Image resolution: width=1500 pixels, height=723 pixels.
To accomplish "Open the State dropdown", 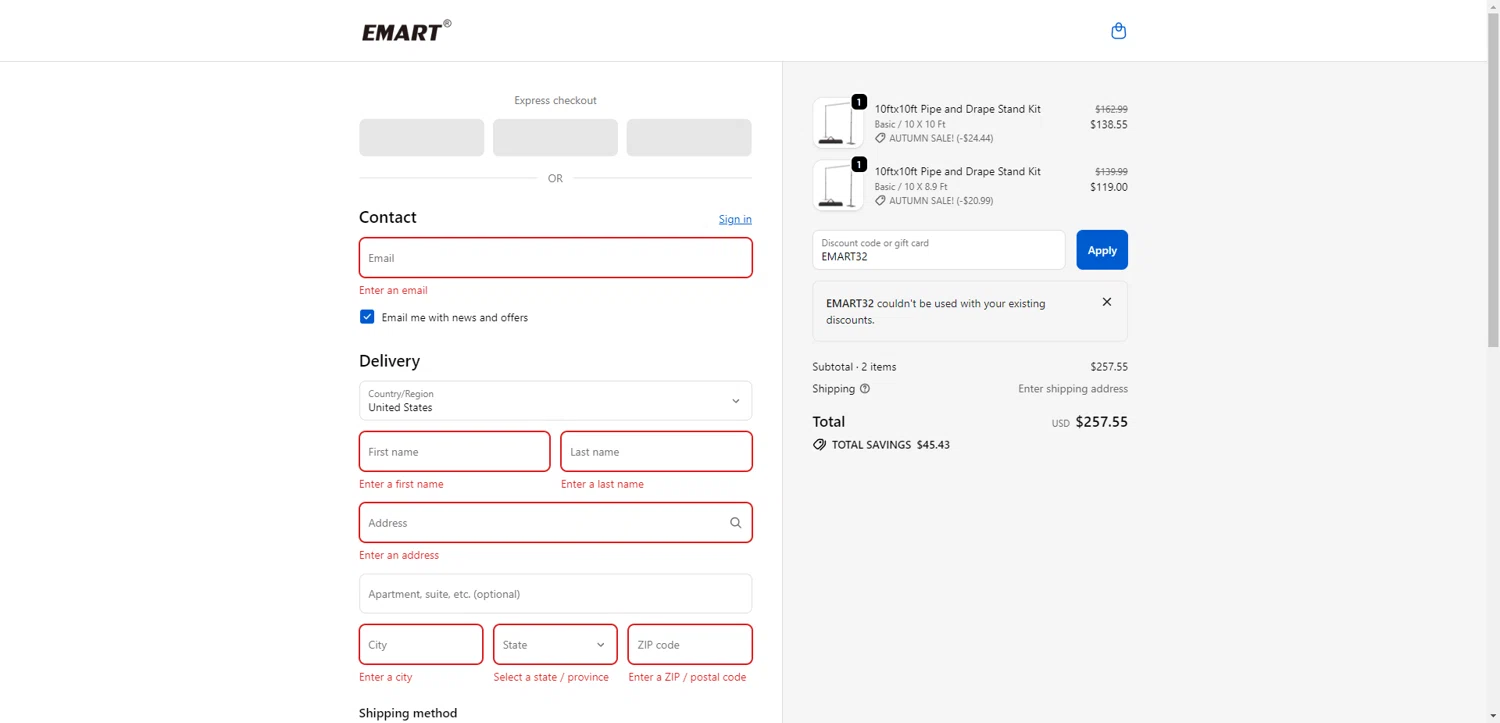I will pos(555,645).
